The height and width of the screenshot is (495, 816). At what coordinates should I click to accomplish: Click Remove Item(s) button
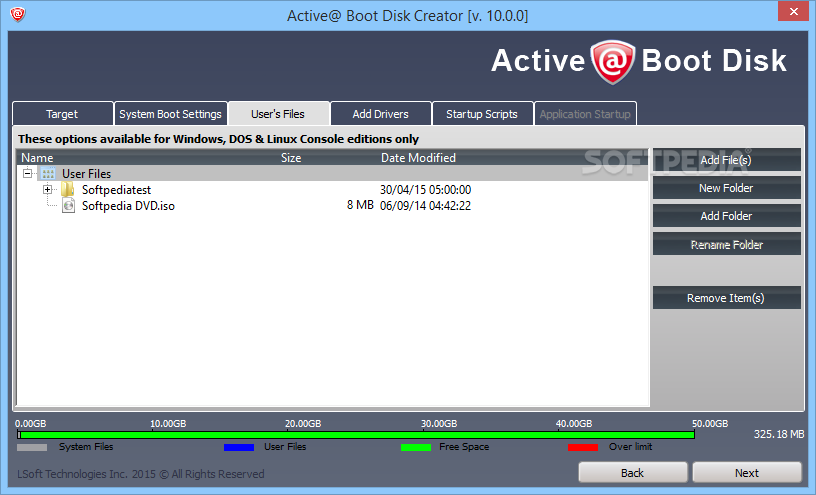tap(726, 298)
